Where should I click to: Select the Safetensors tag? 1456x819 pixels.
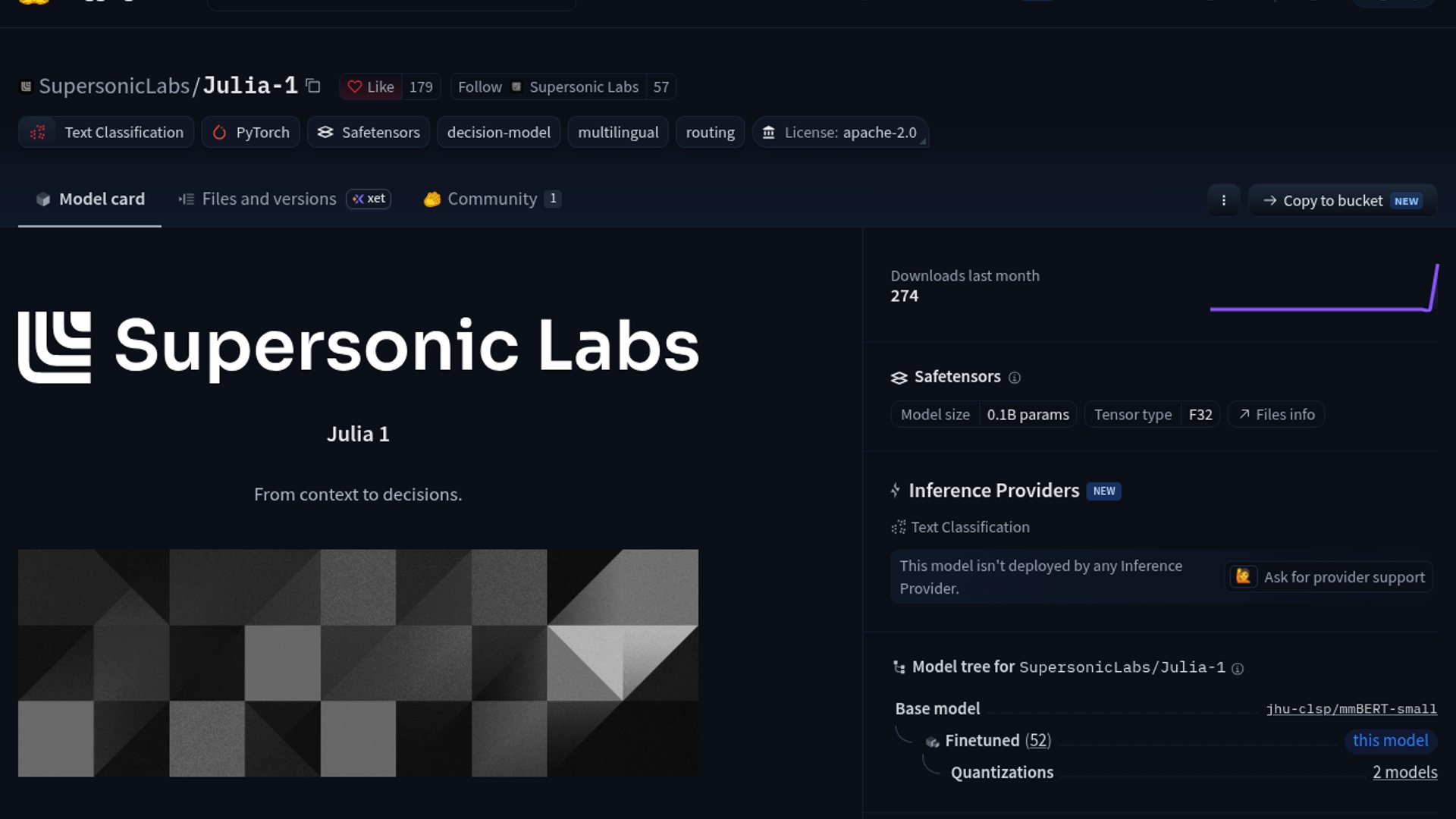tap(369, 132)
